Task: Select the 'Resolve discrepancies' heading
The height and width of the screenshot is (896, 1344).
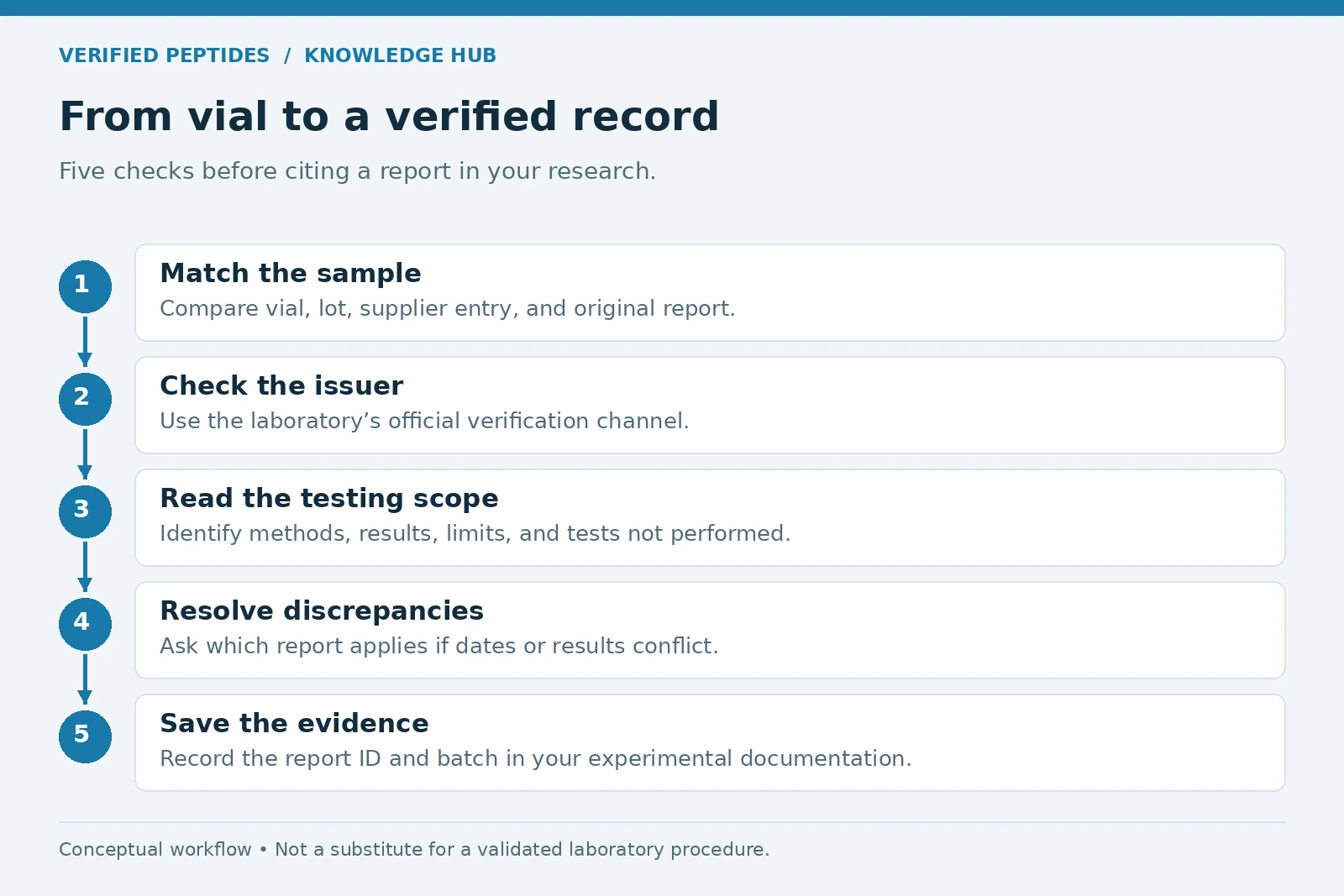Action: click(322, 610)
